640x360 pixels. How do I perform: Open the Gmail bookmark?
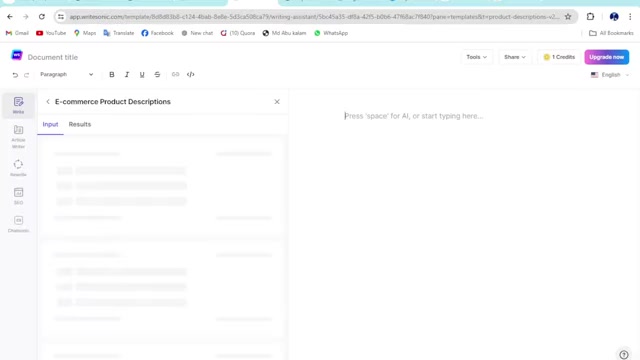17,33
